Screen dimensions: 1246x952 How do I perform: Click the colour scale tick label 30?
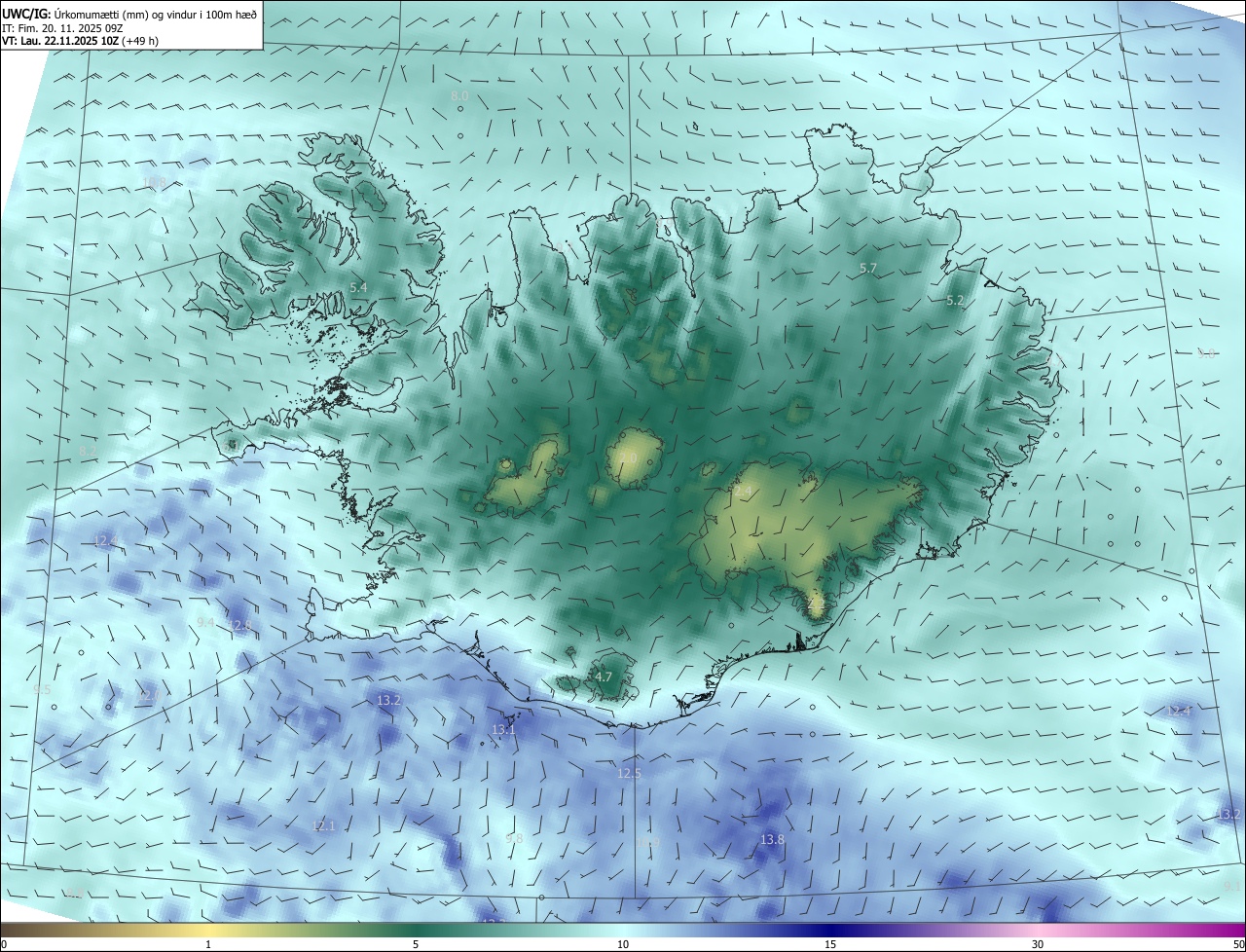(x=1038, y=944)
